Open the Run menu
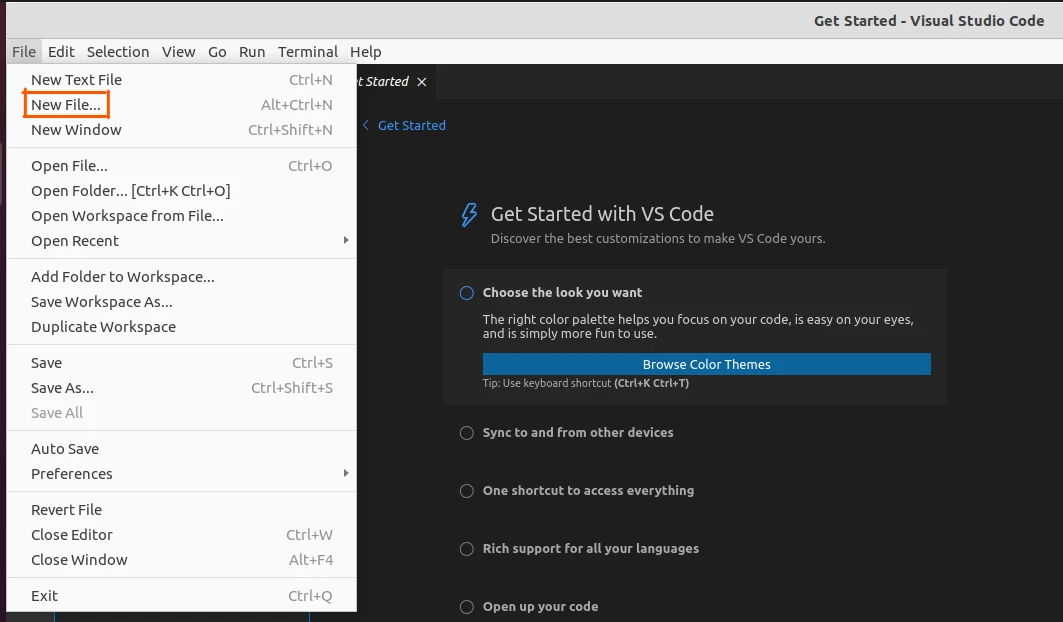Image resolution: width=1063 pixels, height=622 pixels. 251,51
